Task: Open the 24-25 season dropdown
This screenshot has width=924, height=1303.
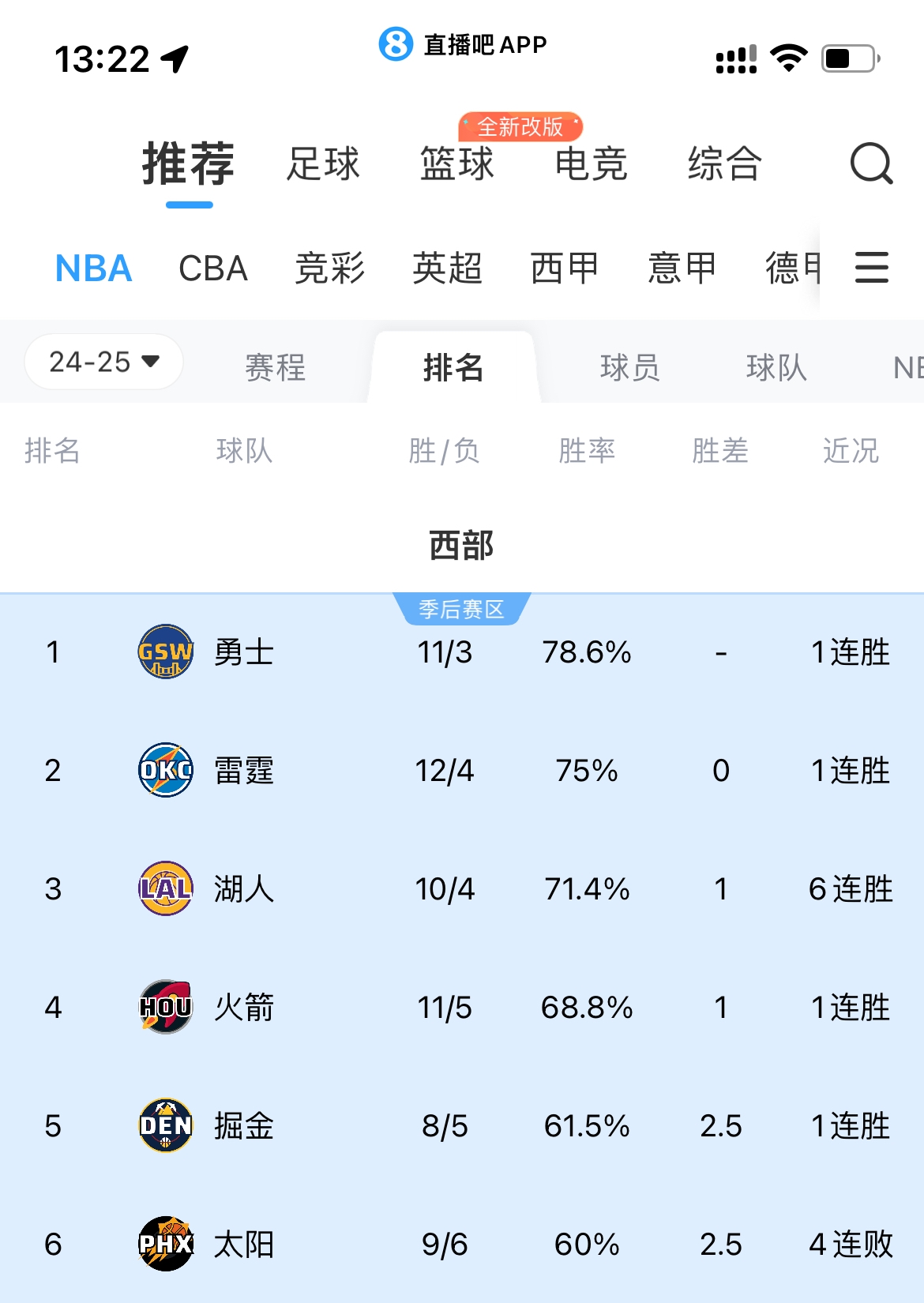Action: pos(104,362)
